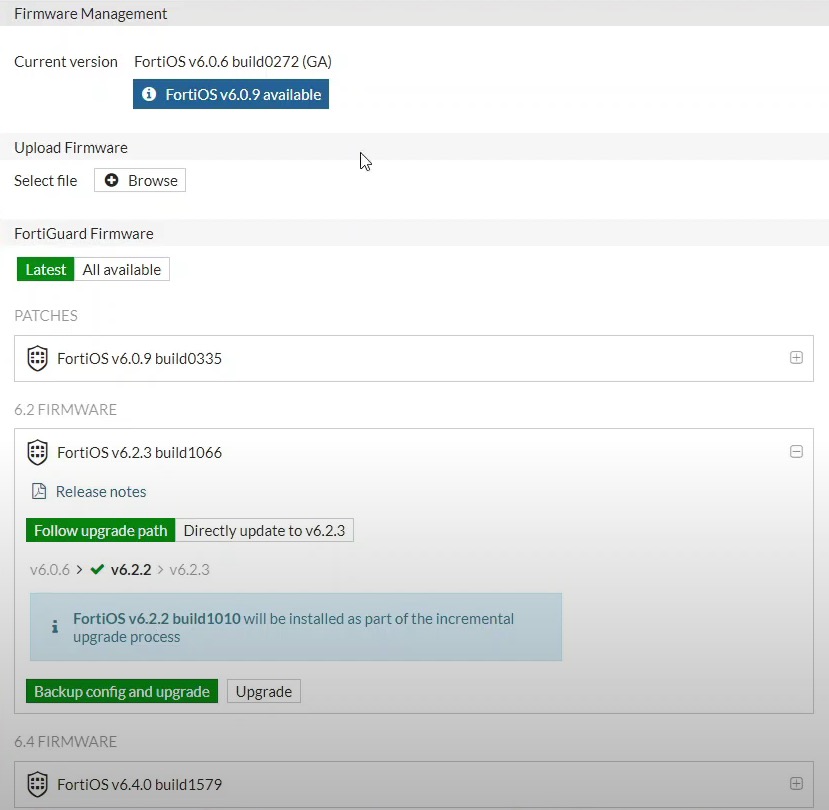This screenshot has width=829, height=810.
Task: Click current version text FortiOS v6.0.6 build0272
Action: pos(233,62)
